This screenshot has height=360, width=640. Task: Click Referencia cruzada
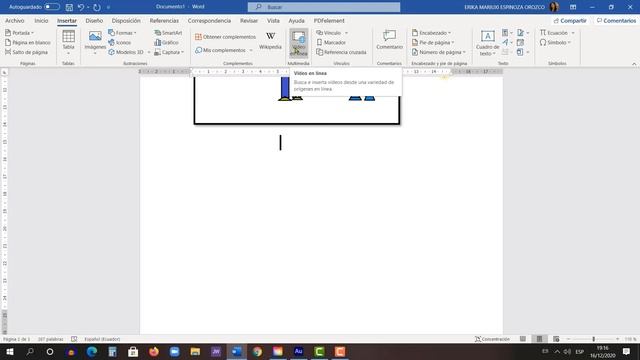(x=341, y=52)
